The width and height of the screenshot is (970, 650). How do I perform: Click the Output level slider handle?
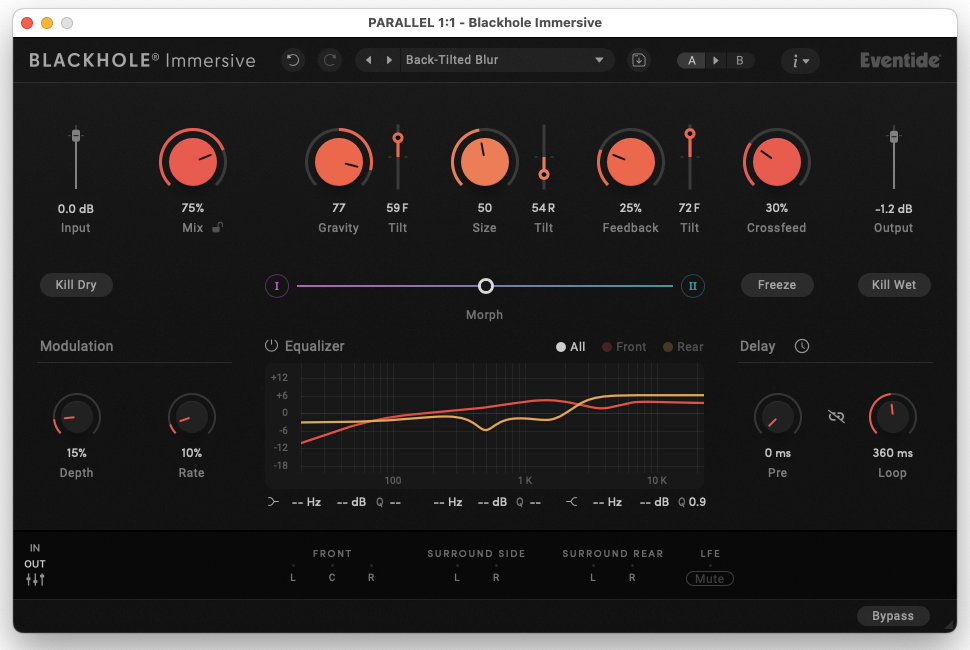894,137
